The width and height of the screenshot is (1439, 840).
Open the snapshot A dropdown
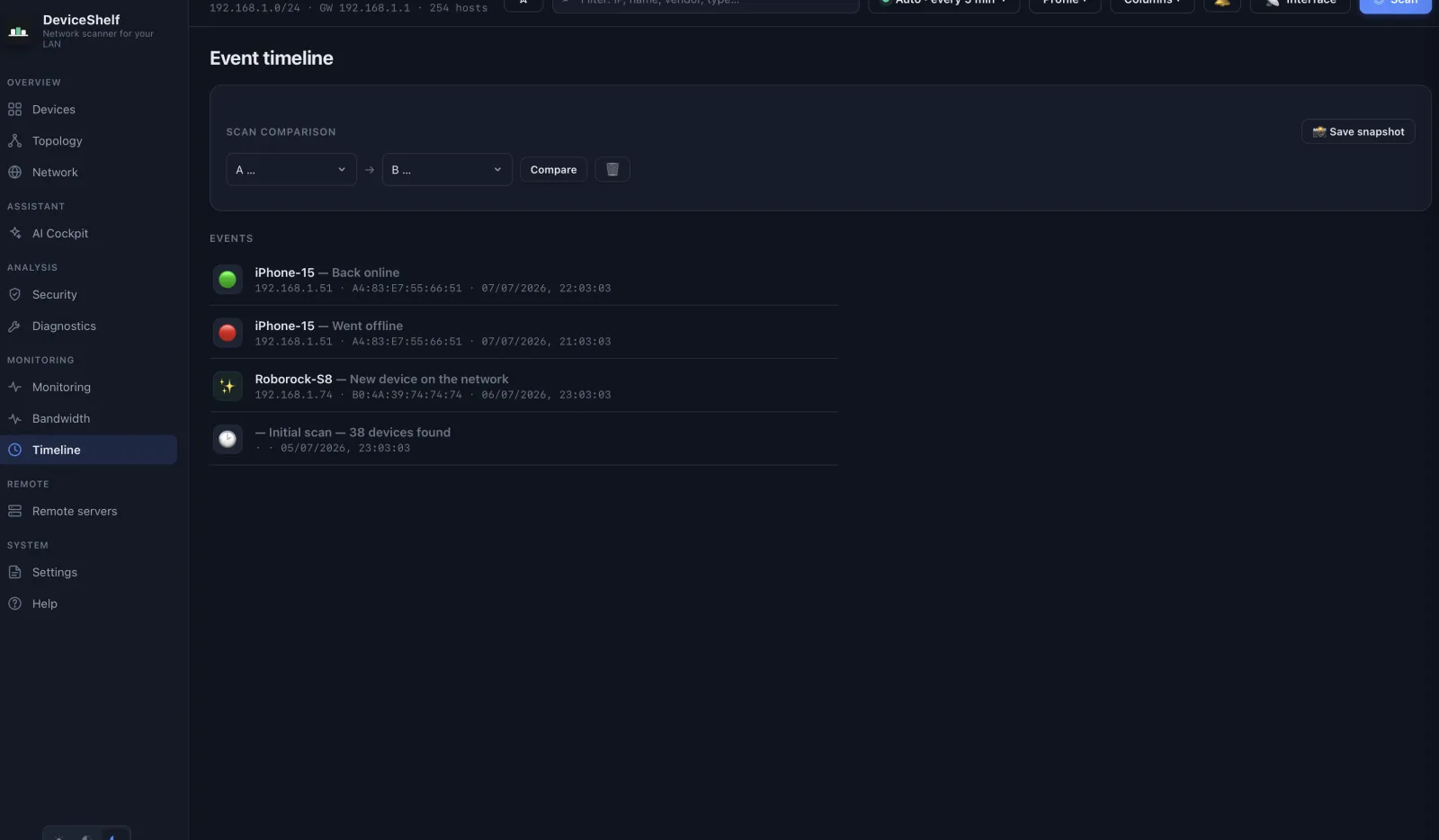tap(291, 170)
